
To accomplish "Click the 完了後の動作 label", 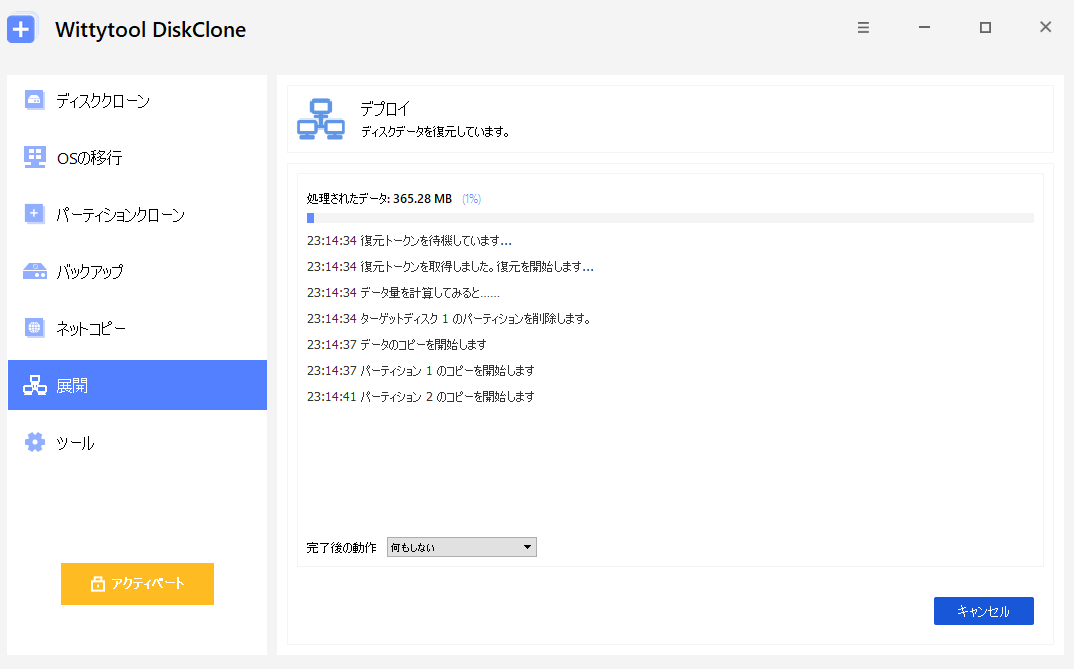I will point(341,548).
